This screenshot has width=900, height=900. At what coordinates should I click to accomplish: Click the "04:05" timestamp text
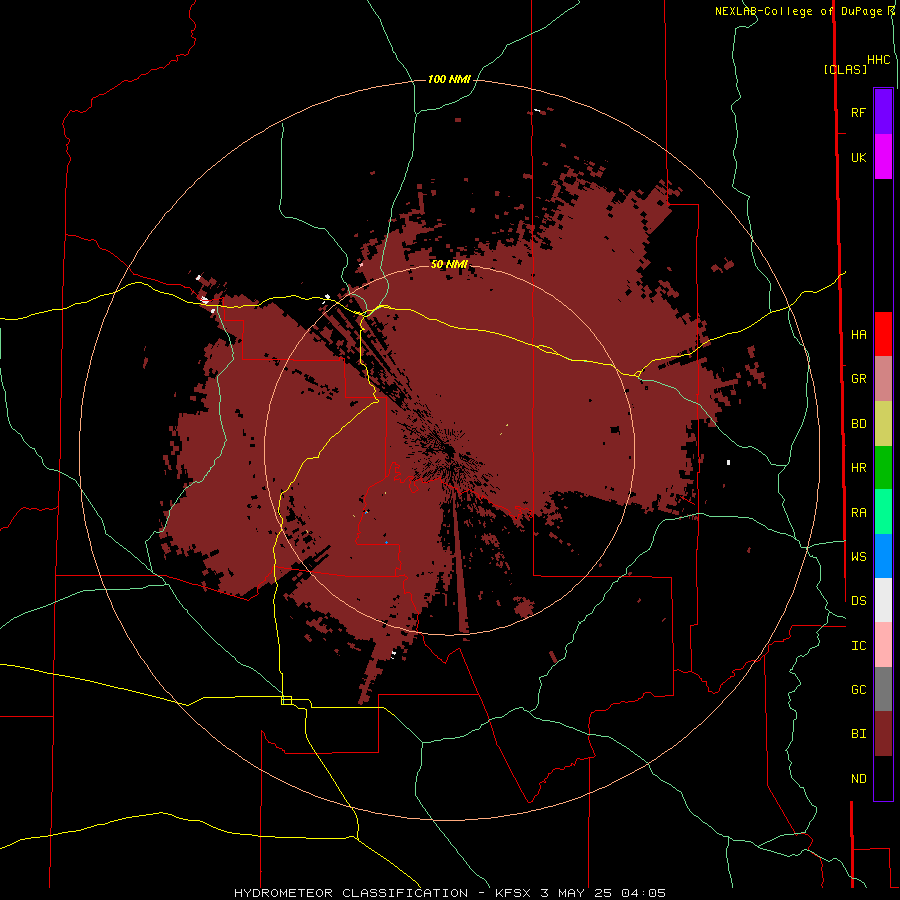tap(643, 893)
